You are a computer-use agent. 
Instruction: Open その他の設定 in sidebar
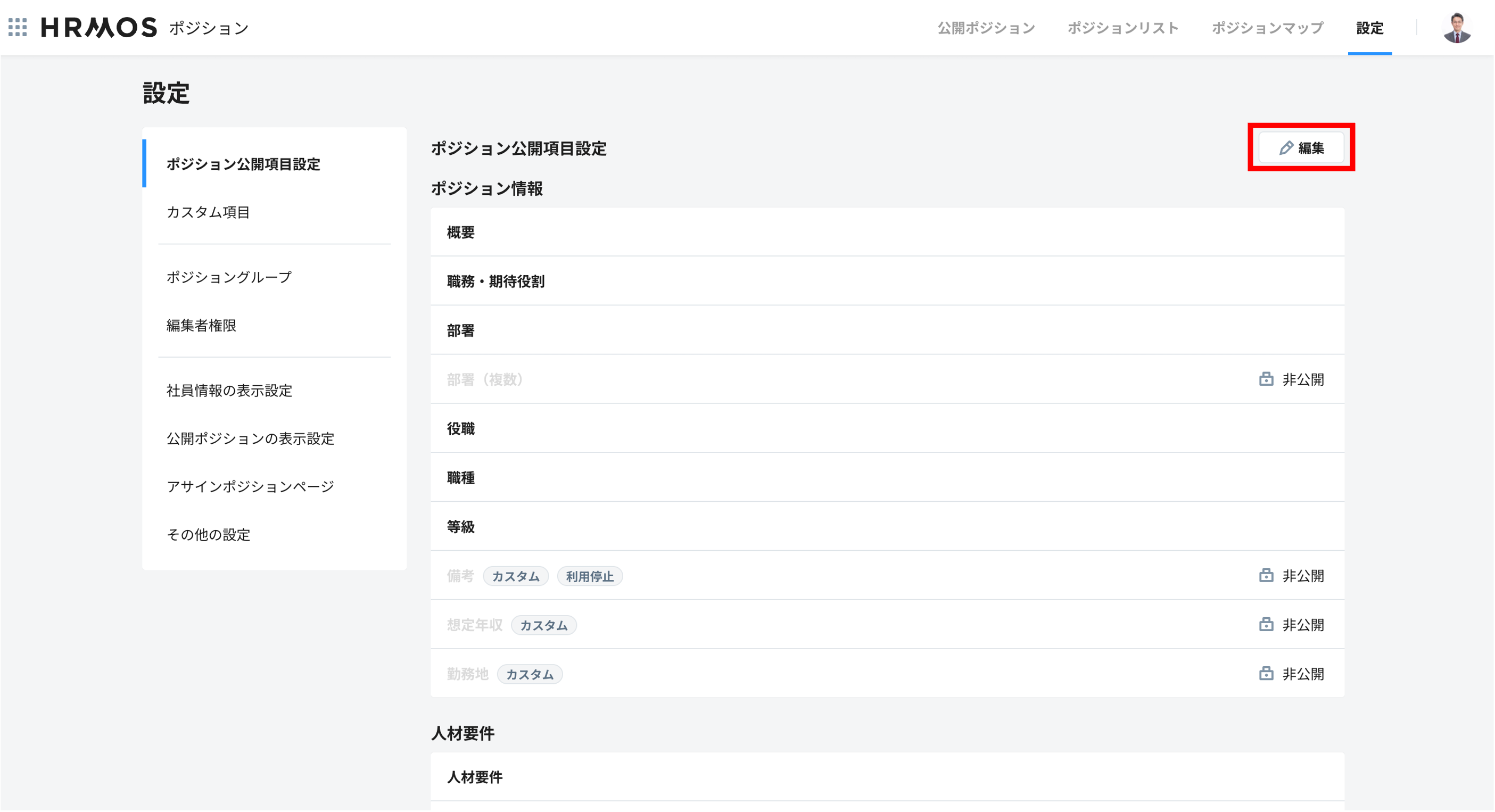275,535
